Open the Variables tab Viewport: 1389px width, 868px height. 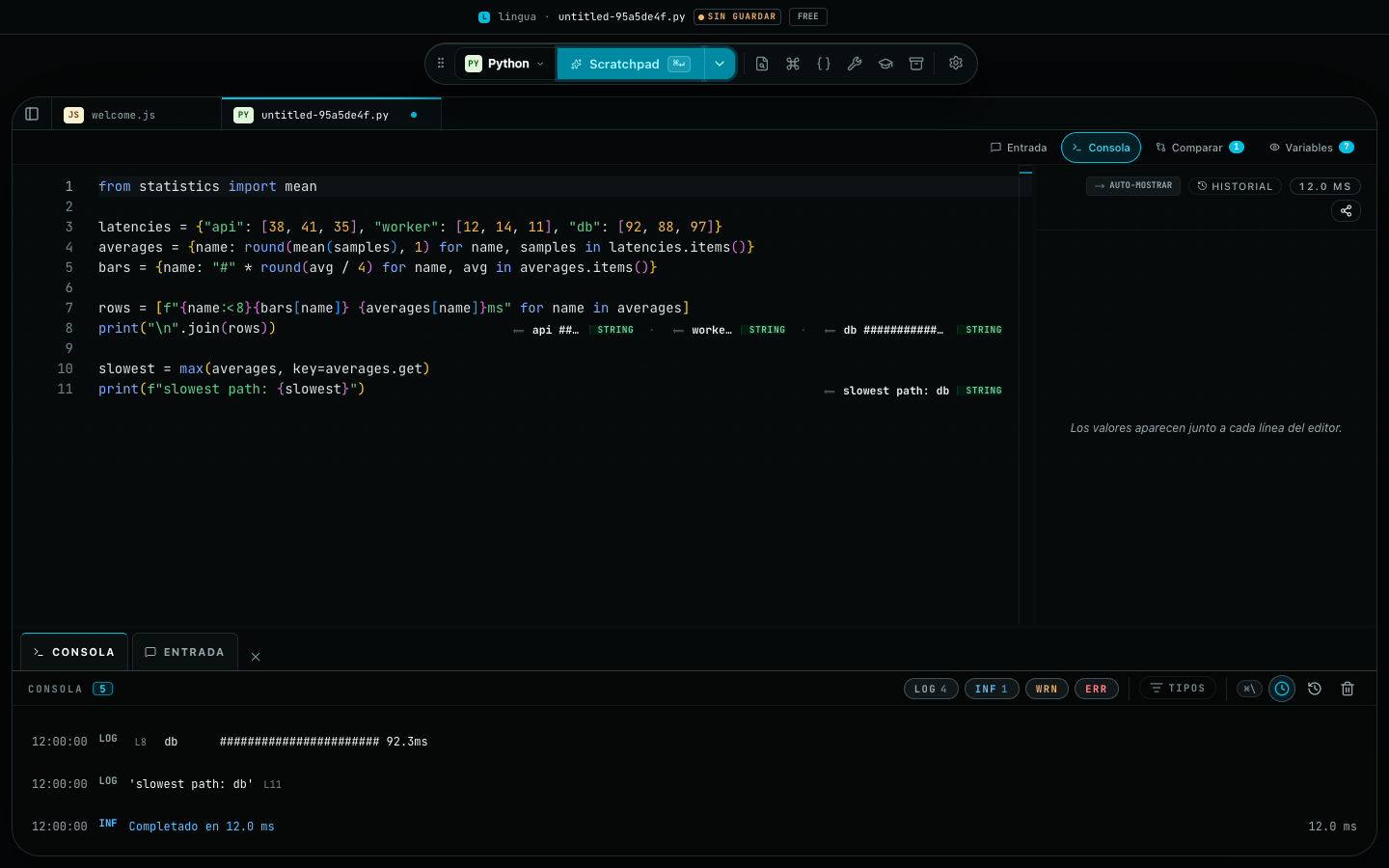(1312, 148)
